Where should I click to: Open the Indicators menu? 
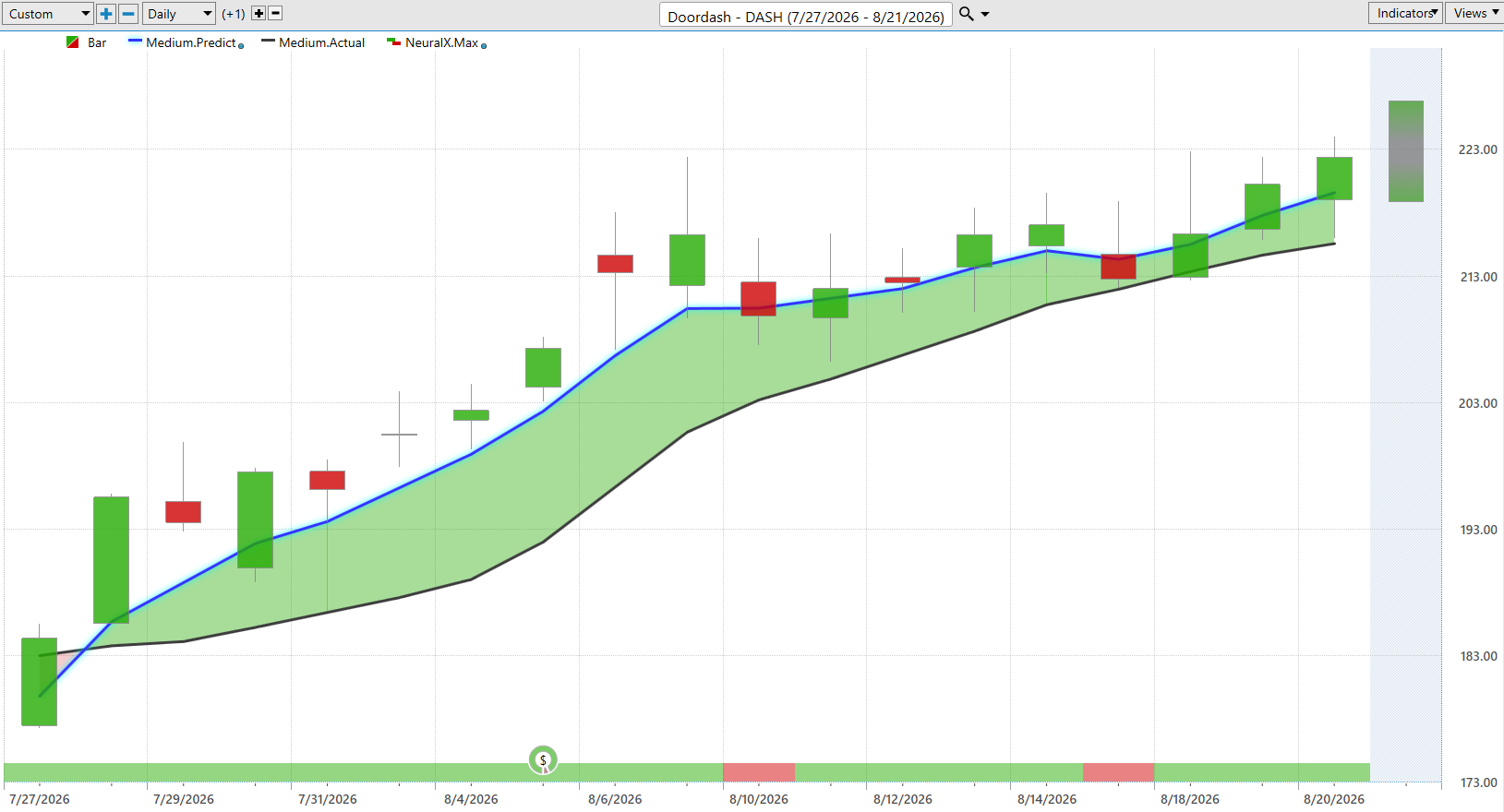click(x=1405, y=13)
